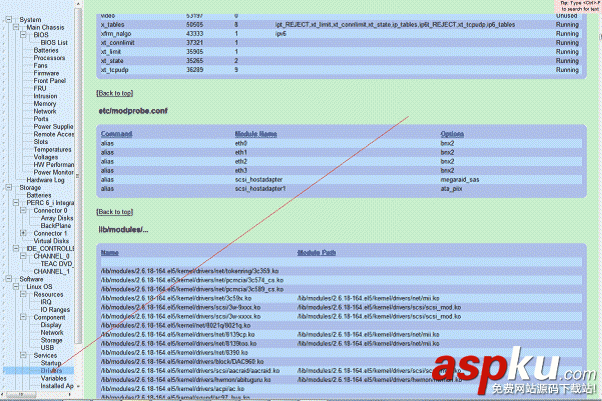Select the etc/modprobe.conf section heading
Screen dimensions: 602x401
(x=133, y=111)
